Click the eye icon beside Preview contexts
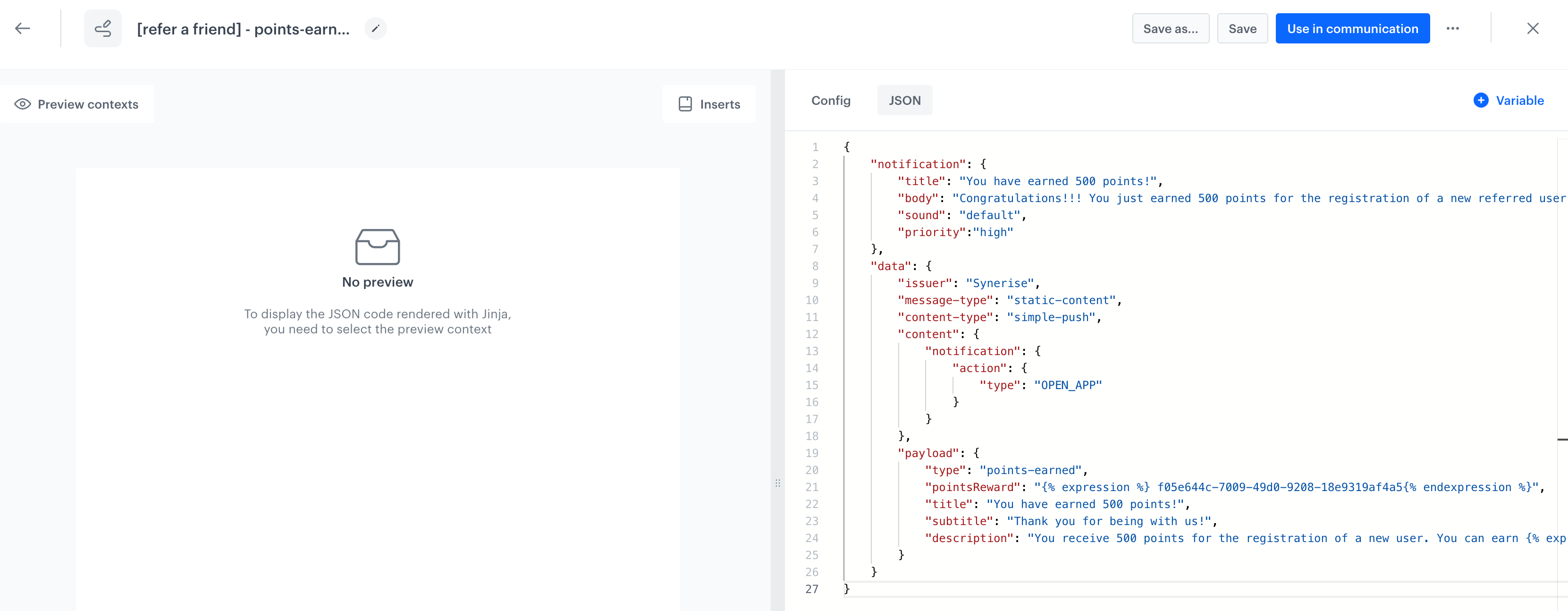Screen dimensions: 1568x611 point(22,103)
